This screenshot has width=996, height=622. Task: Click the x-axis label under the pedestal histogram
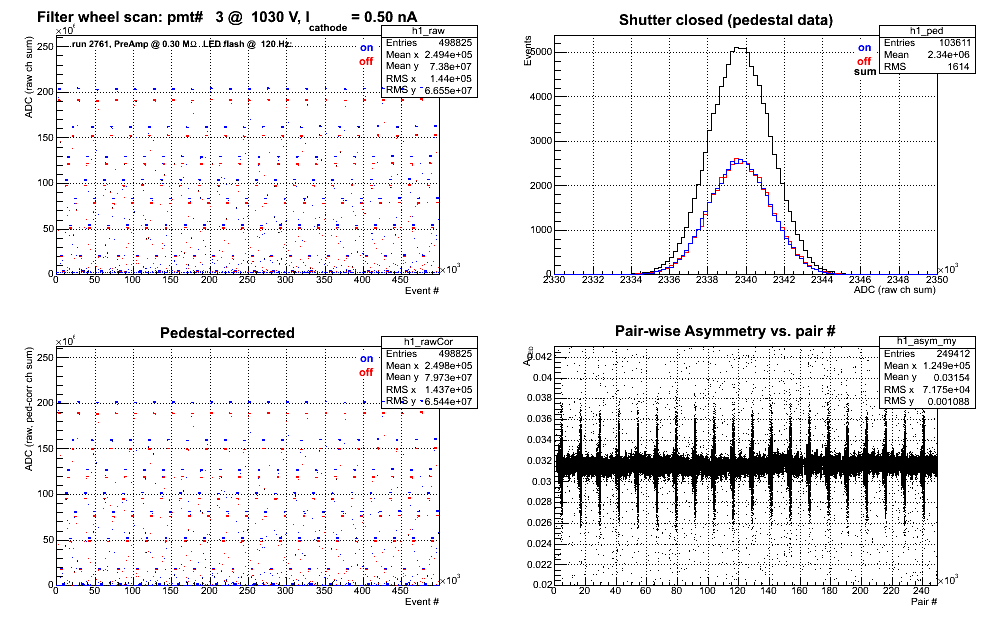(894, 290)
